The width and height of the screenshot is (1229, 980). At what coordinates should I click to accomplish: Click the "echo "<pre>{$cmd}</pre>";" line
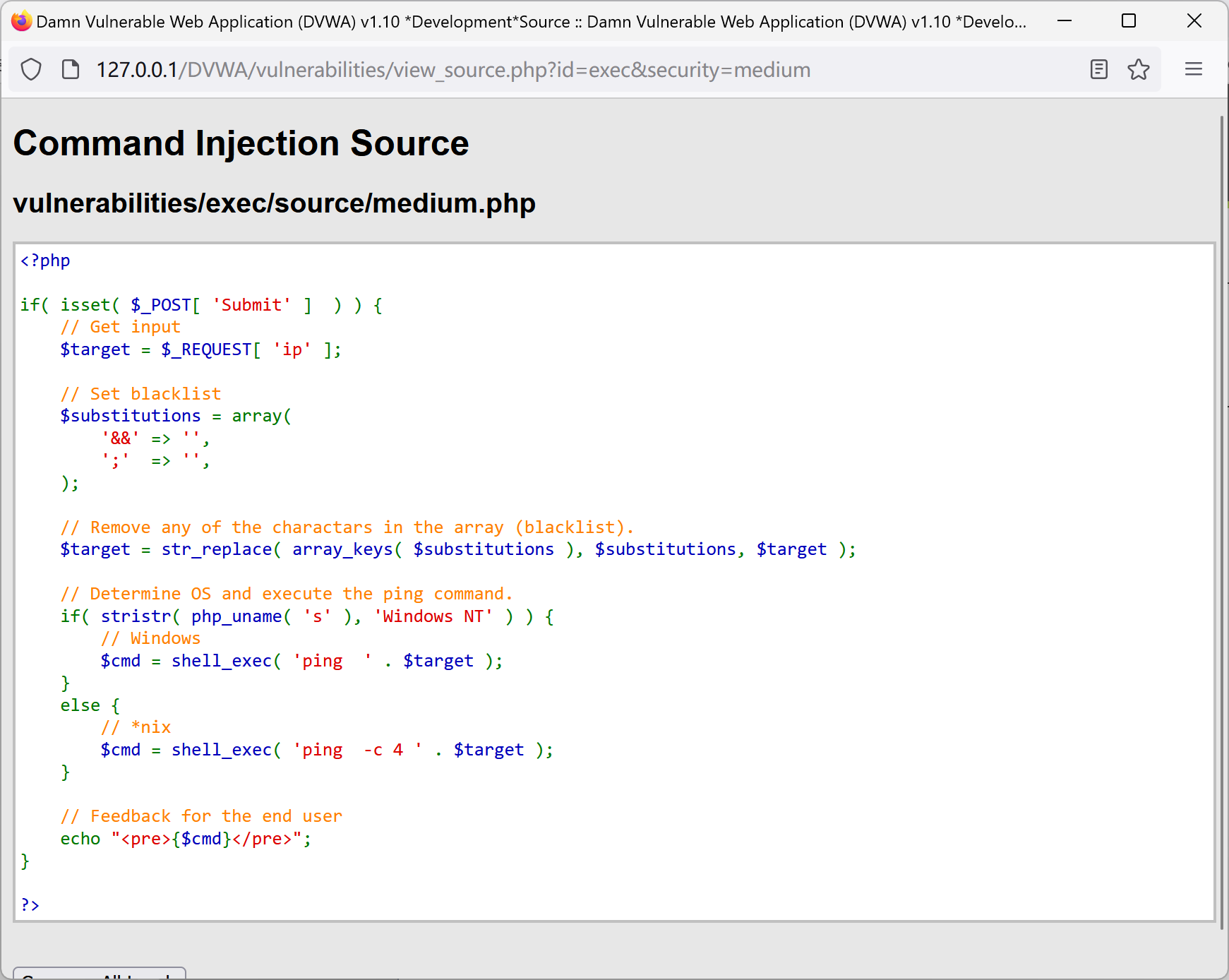tap(186, 839)
